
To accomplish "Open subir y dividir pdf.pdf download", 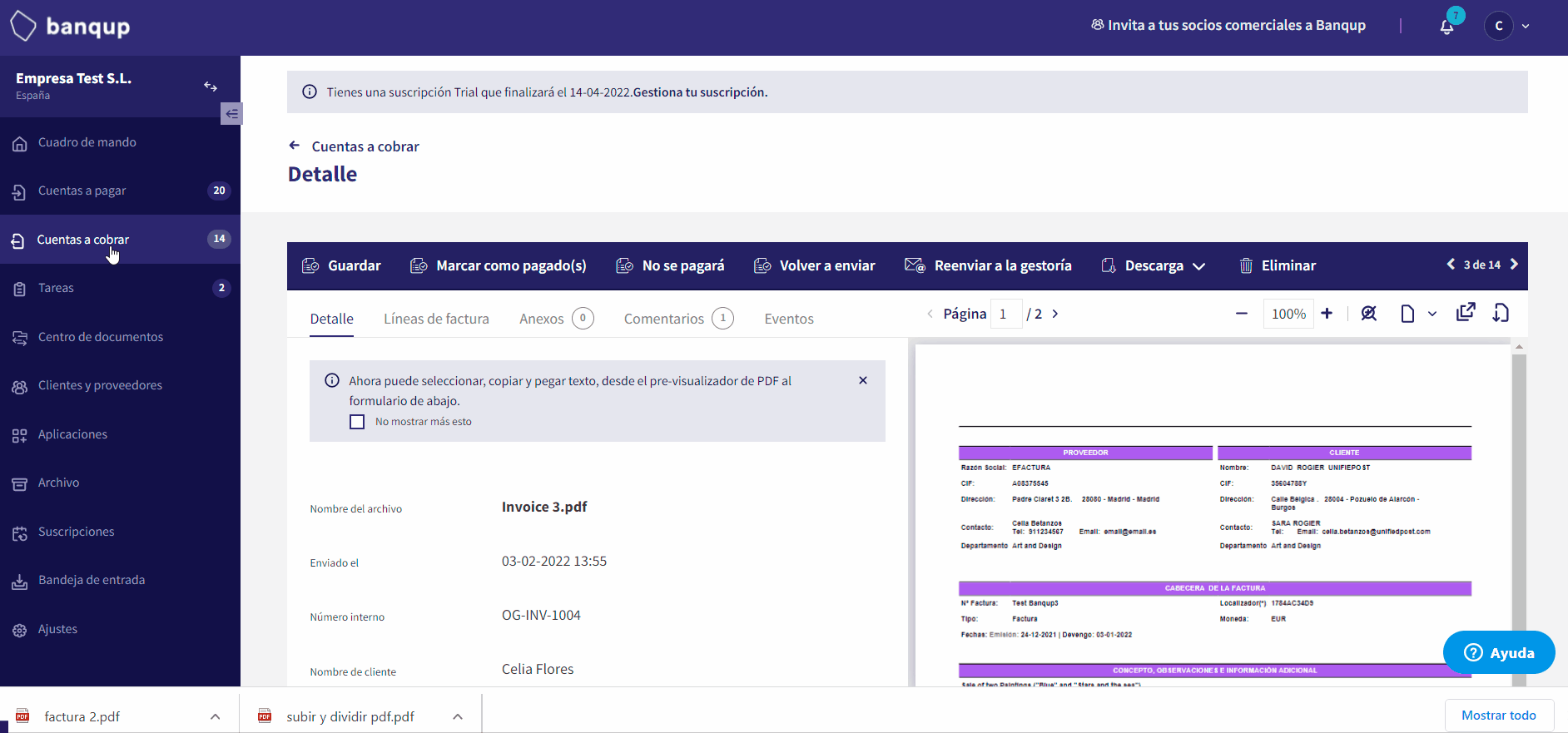I will 350,716.
